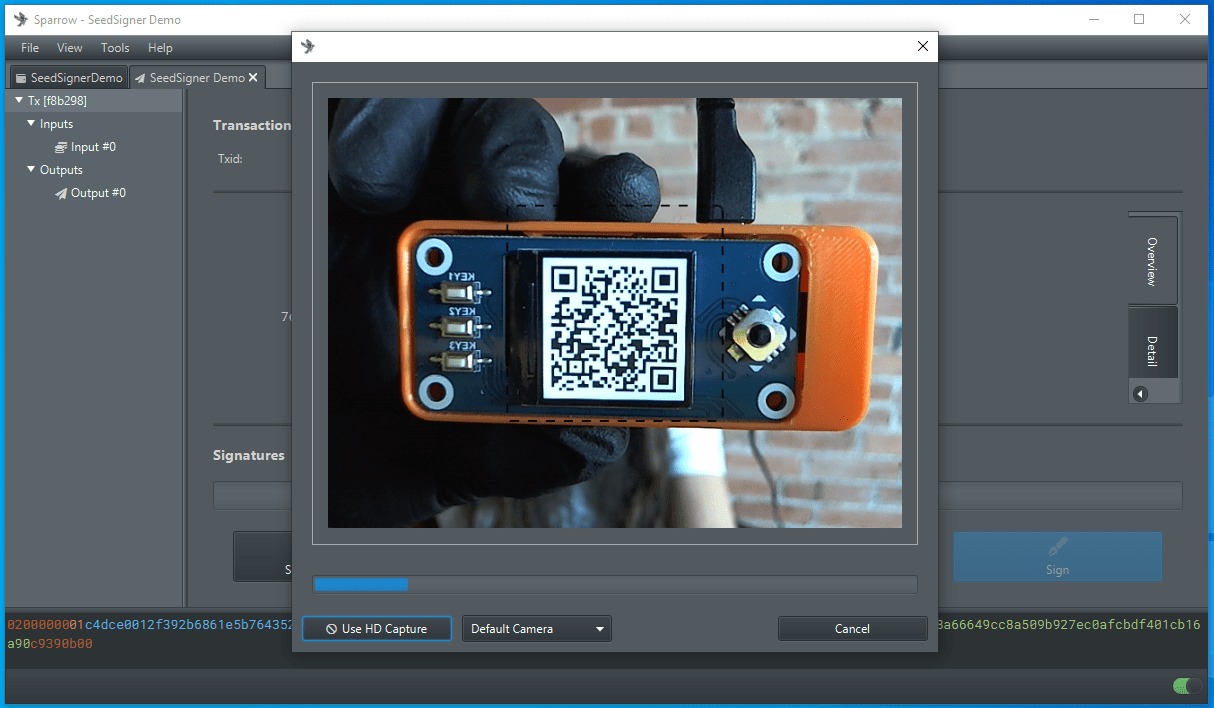The width and height of the screenshot is (1214, 708).
Task: Close the SeedSigner Demo transaction tab
Action: pos(253,77)
